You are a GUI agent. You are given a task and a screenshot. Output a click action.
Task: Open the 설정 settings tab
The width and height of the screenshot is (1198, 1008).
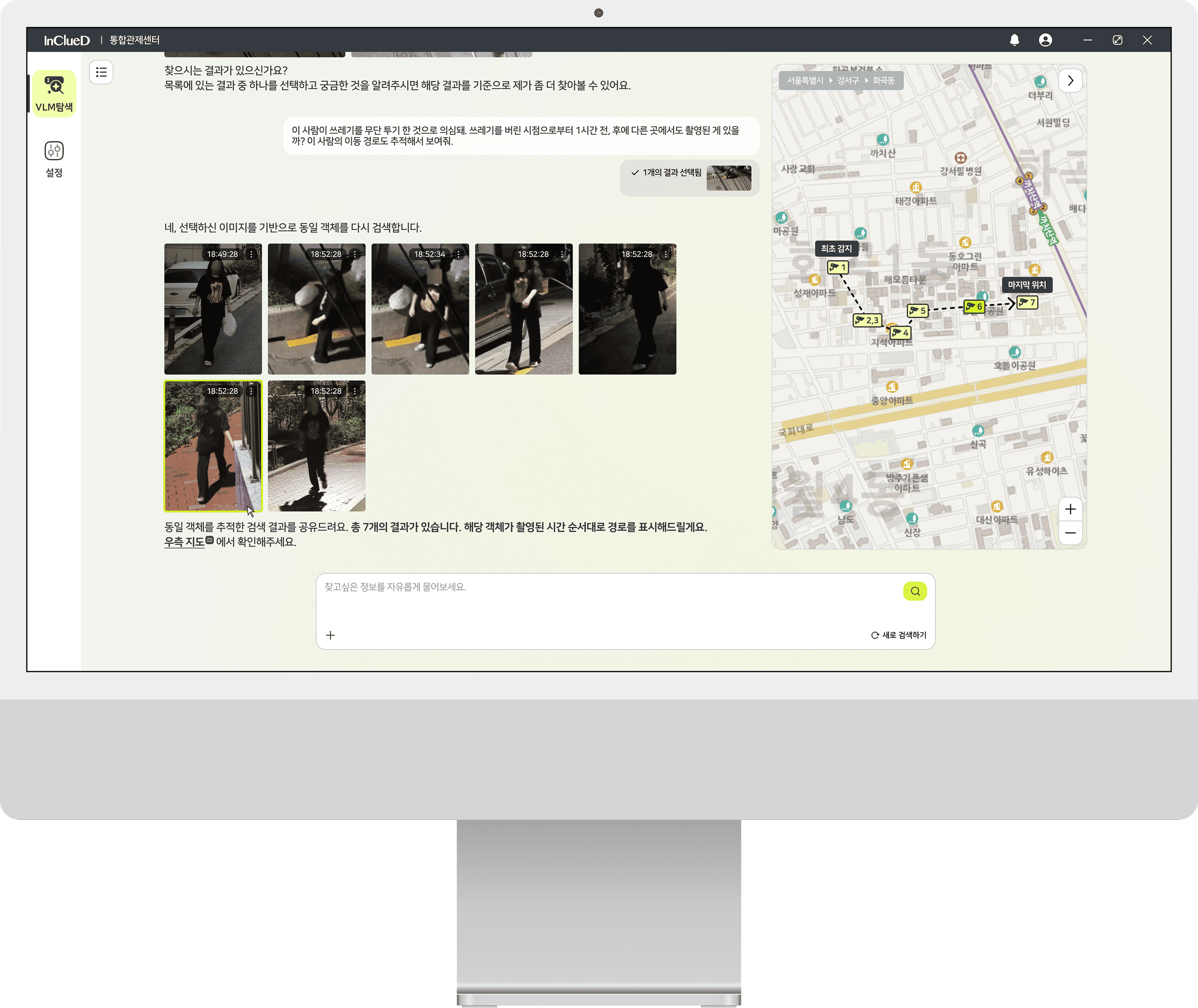[54, 159]
